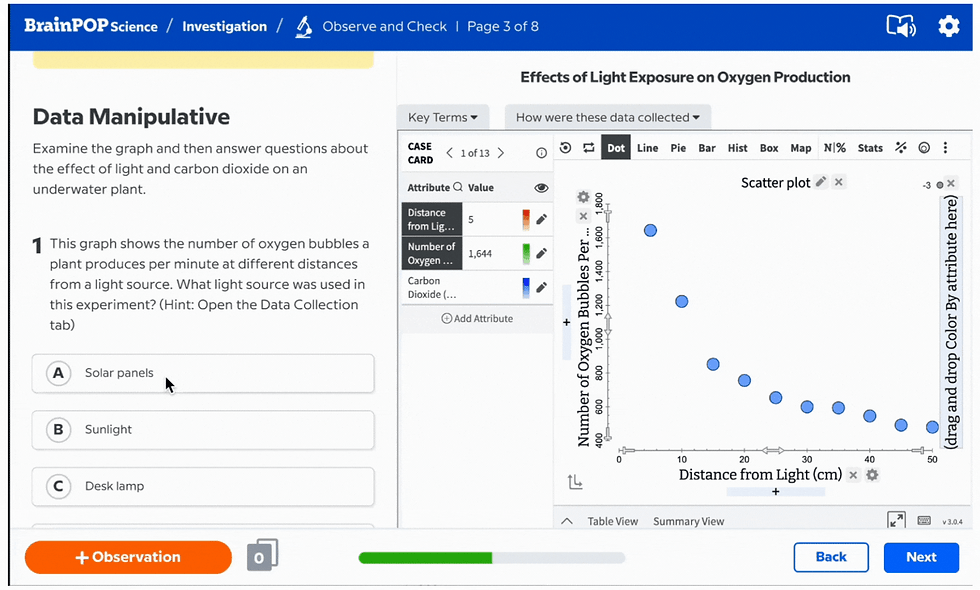
Task: Click the reset graph icon
Action: (x=566, y=148)
